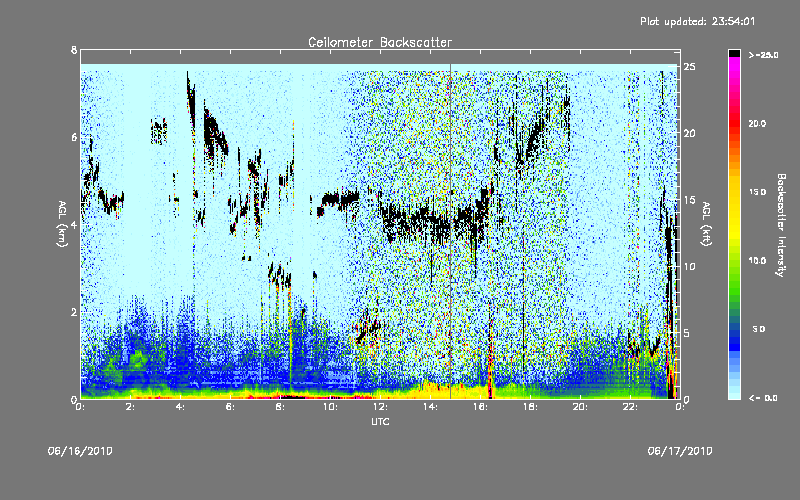
Task: Click the "25" tick on kft axis
Action: click(690, 67)
